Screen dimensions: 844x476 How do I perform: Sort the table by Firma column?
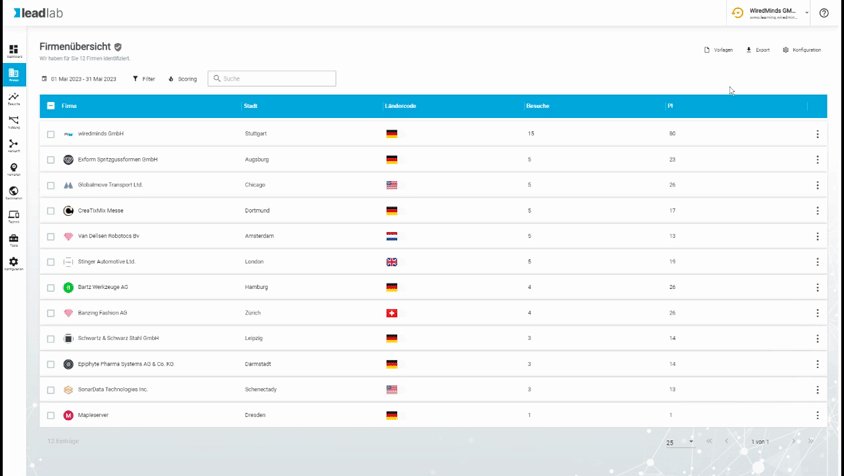pos(69,106)
